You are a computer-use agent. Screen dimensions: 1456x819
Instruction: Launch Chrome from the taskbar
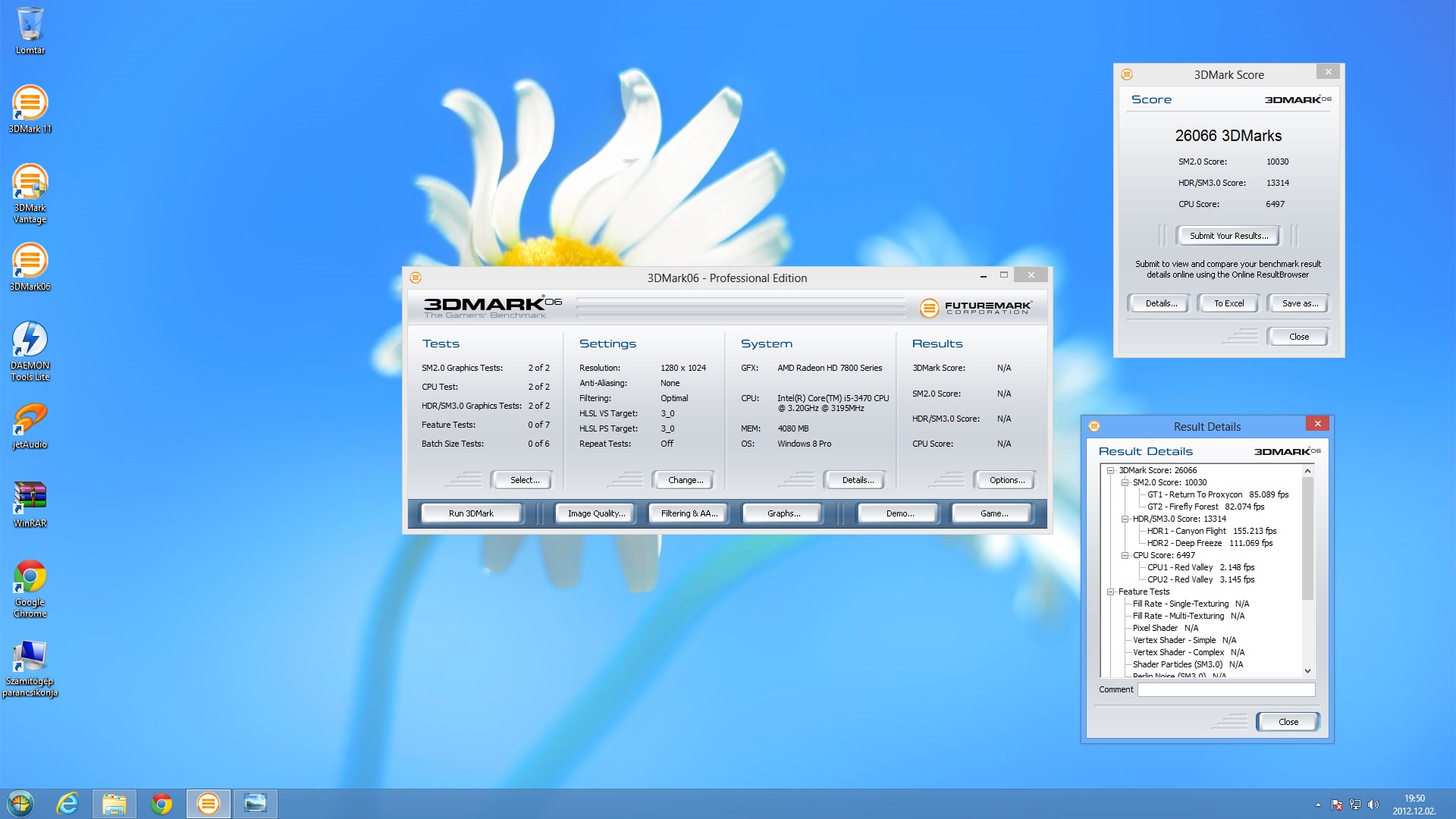click(x=162, y=804)
